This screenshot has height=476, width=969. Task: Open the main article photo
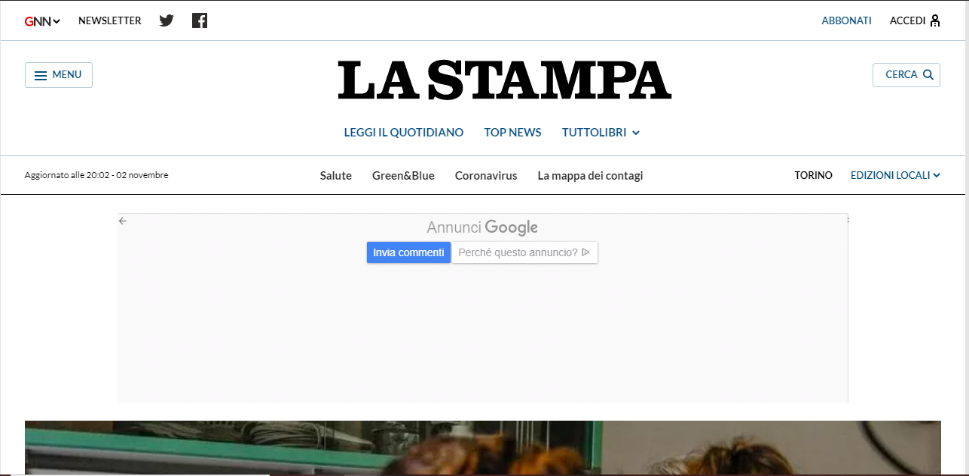[483, 448]
